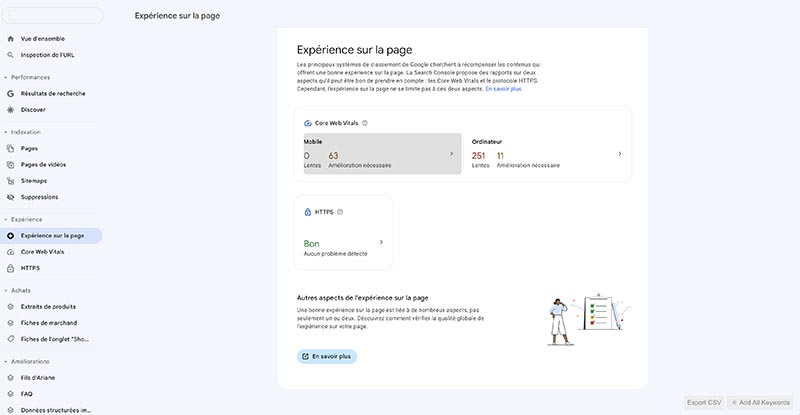800x415 pixels.
Task: Click the Google G icon for Résultats de recherche
Action: pos(11,93)
